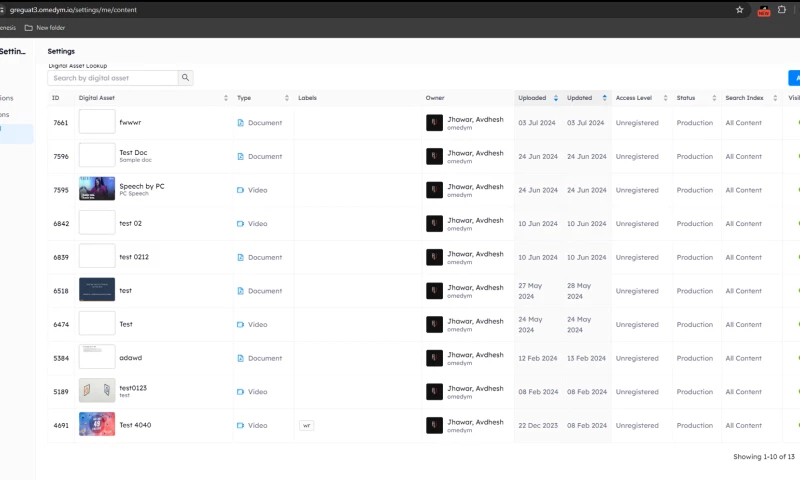Click the video icon in Test 4040 row
This screenshot has height=480, width=800.
point(241,425)
